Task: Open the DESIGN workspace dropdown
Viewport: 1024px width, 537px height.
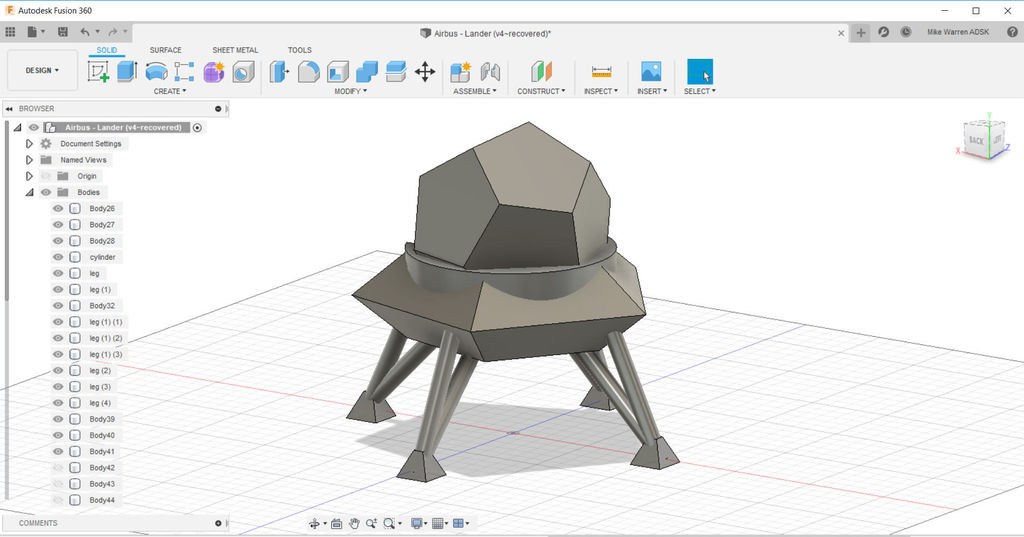Action: (x=42, y=71)
